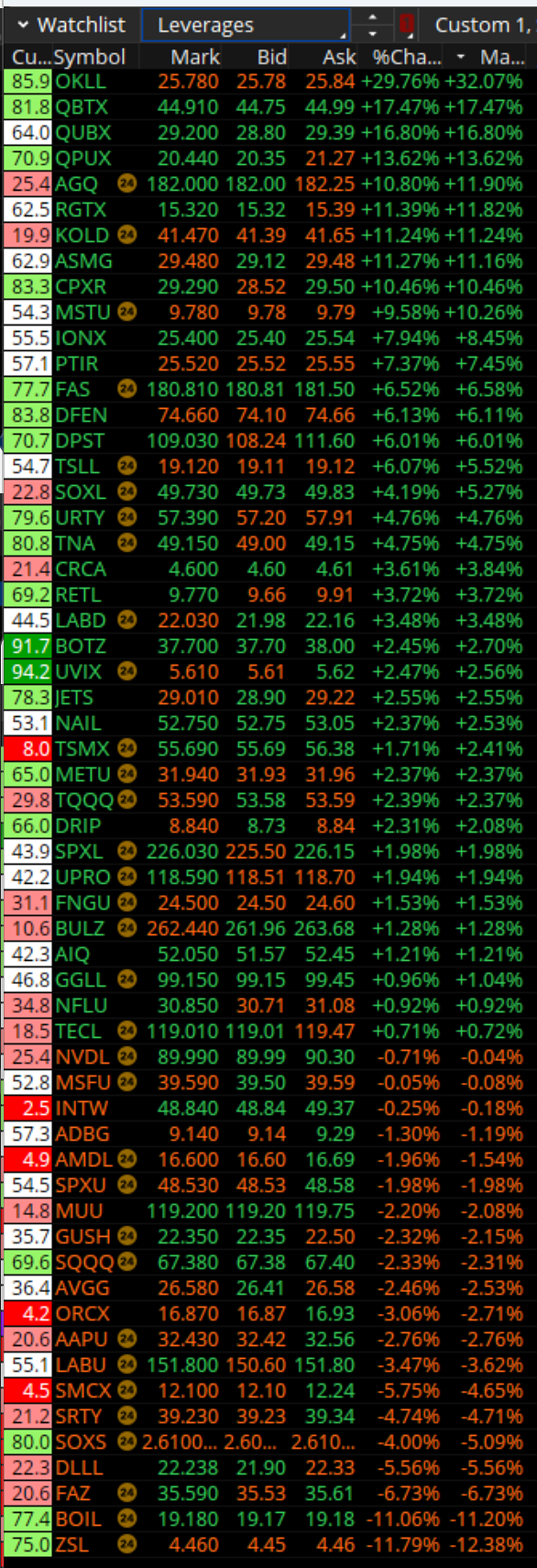Select the RGTX symbol
Image resolution: width=537 pixels, height=1568 pixels.
click(x=81, y=209)
